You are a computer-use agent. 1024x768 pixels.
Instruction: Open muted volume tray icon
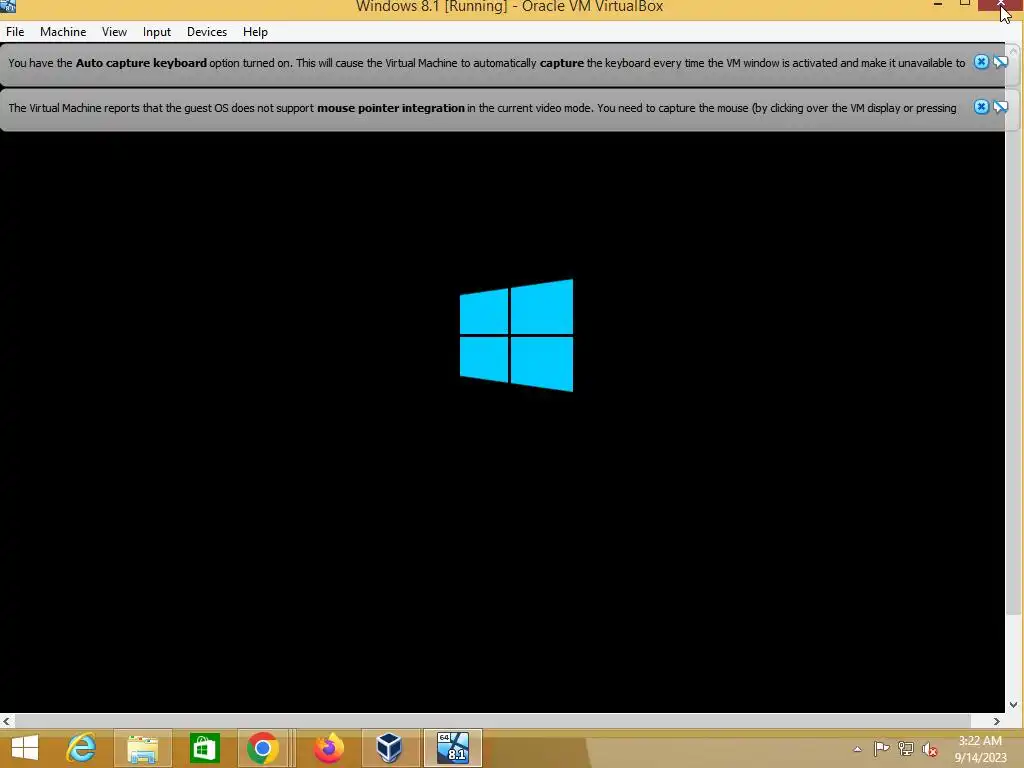(x=930, y=749)
